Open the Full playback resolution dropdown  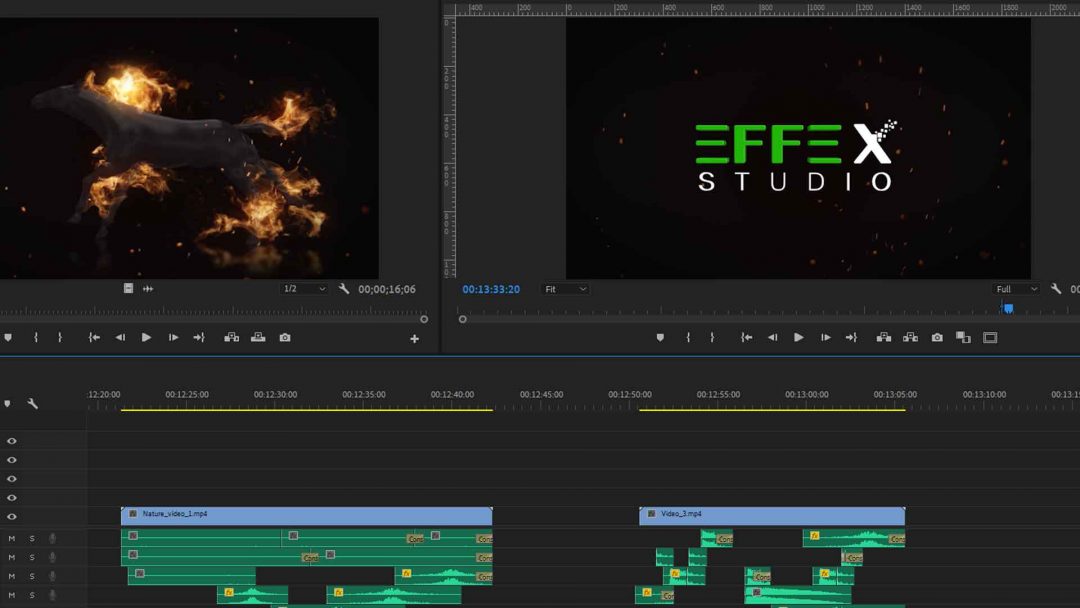pyautogui.click(x=1014, y=289)
